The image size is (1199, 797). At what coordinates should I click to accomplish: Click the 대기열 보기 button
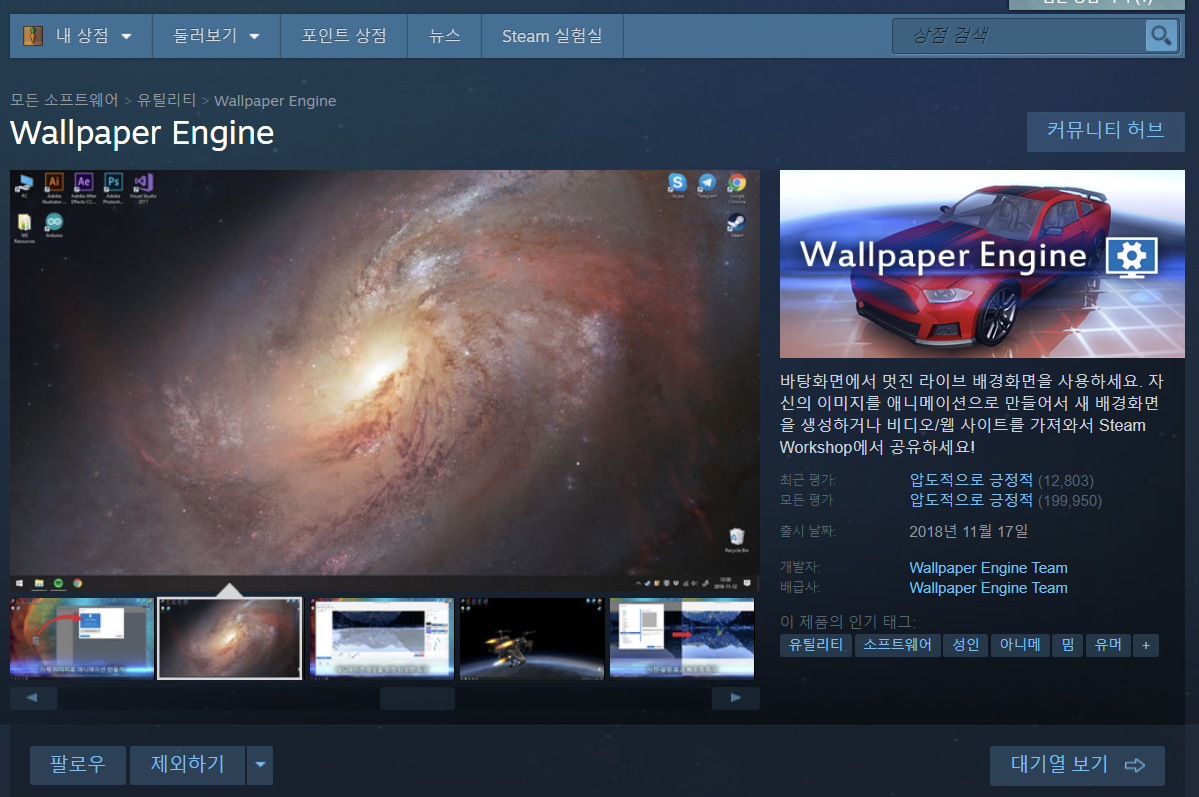click(1077, 765)
